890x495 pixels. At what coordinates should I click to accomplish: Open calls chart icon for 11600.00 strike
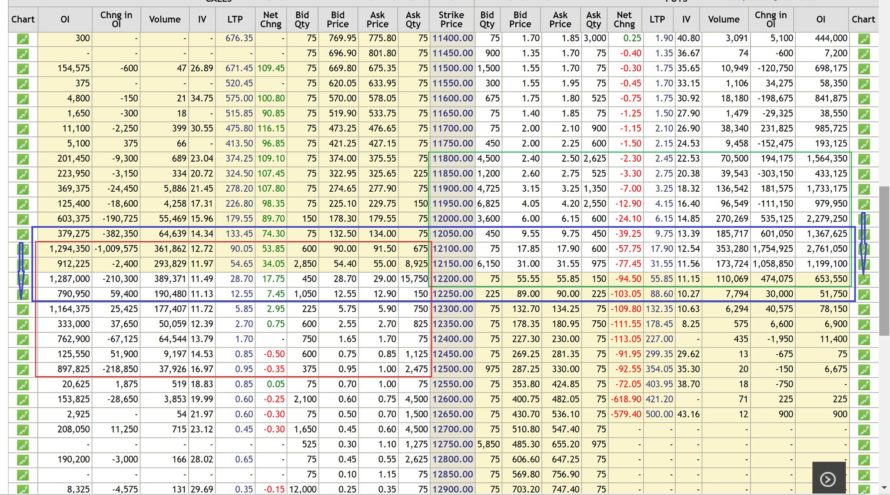[22, 99]
